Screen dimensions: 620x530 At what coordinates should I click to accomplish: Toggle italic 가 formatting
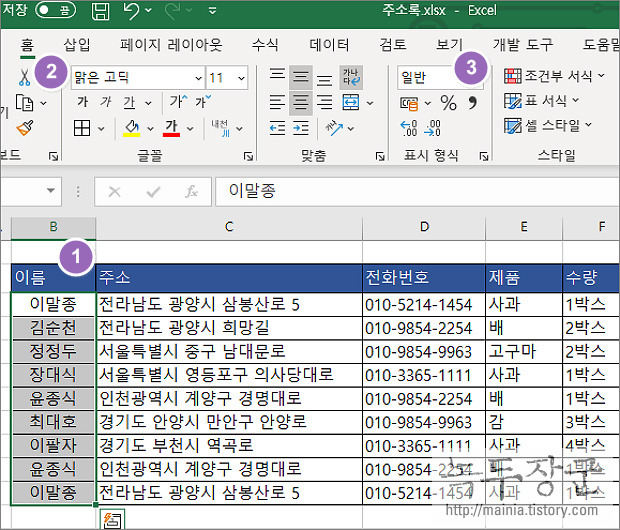coord(106,102)
